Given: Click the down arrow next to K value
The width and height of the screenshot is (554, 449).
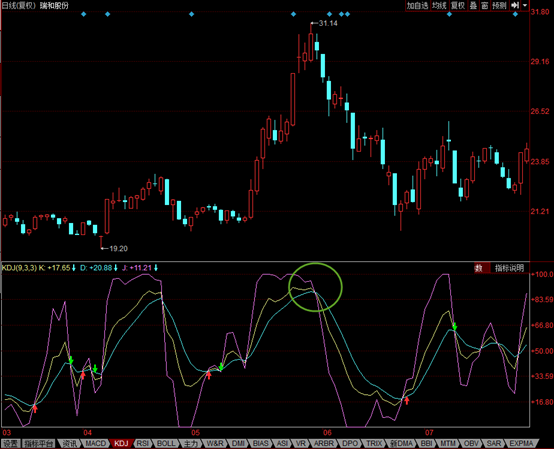Looking at the screenshot, I should point(74,268).
